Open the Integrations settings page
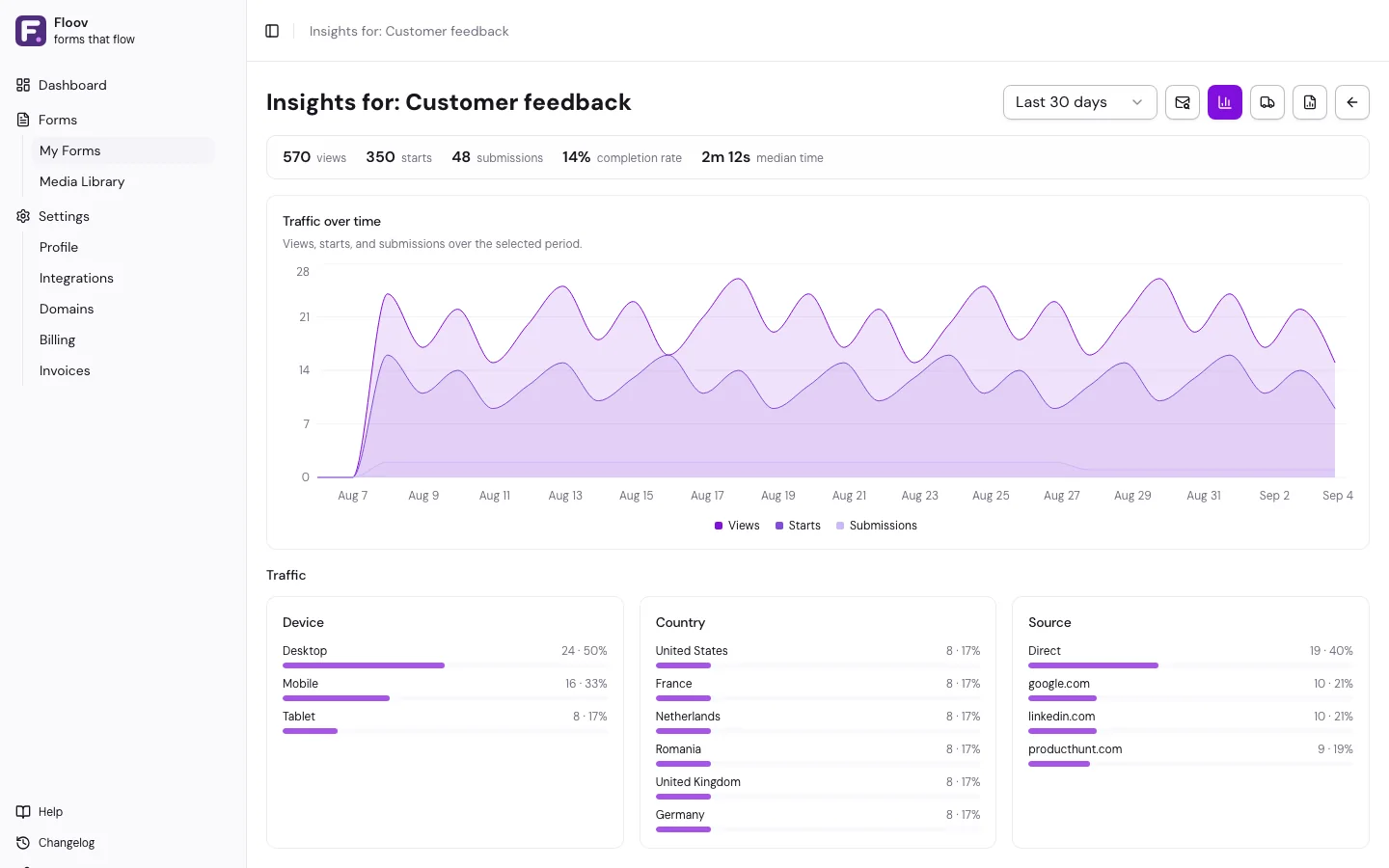1389x868 pixels. pyautogui.click(x=123, y=278)
